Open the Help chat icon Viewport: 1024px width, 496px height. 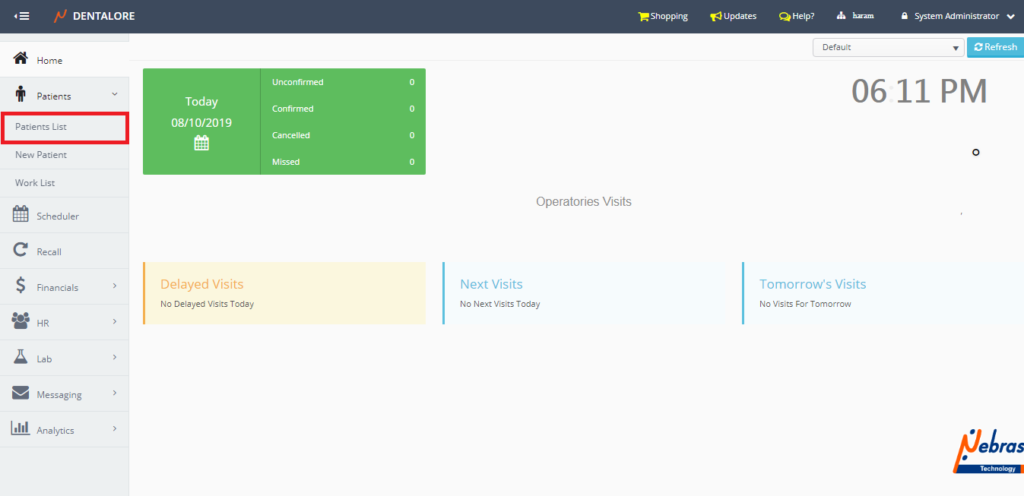tap(784, 16)
